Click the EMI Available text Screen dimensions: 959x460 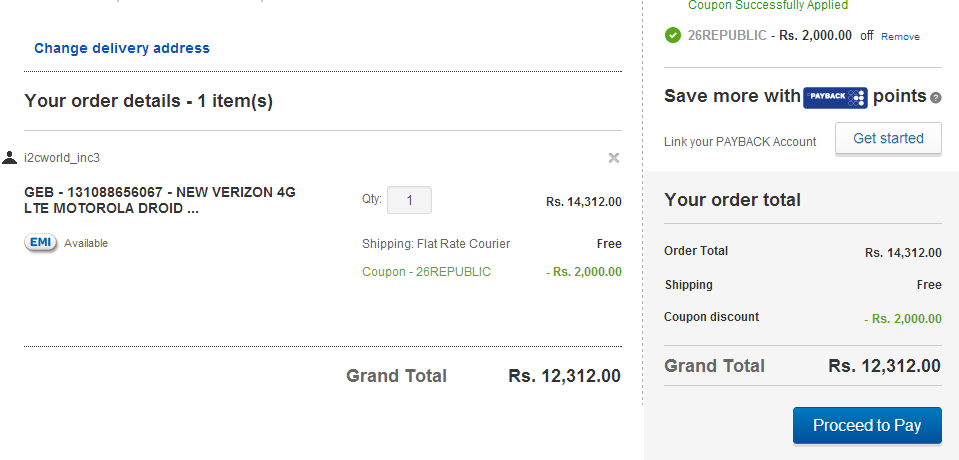click(86, 243)
